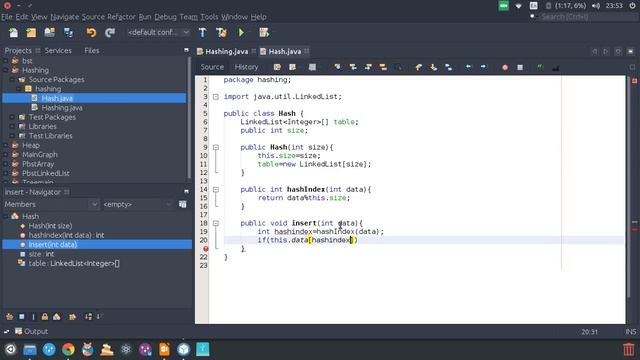The width and height of the screenshot is (640, 360).
Task: Toggle Fully Qualified Names filter in Navigator
Action: click(x=72, y=316)
